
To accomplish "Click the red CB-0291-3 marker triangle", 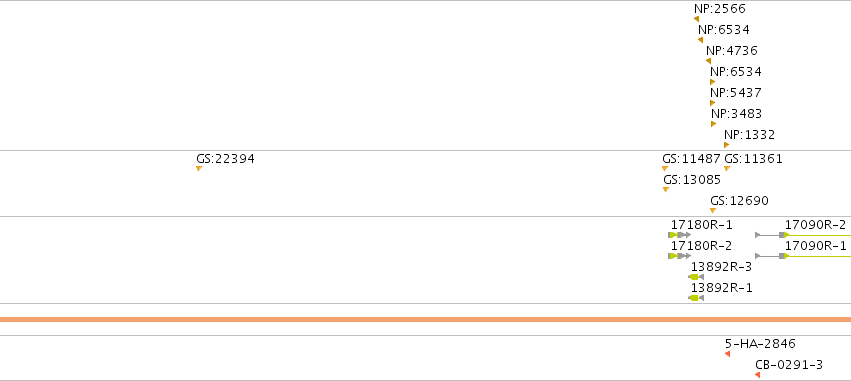I will pyautogui.click(x=757, y=375).
